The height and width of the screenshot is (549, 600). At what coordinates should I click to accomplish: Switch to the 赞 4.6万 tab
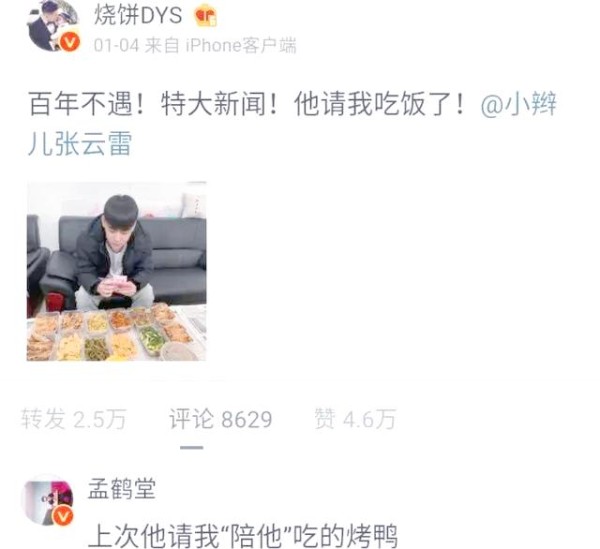click(355, 419)
